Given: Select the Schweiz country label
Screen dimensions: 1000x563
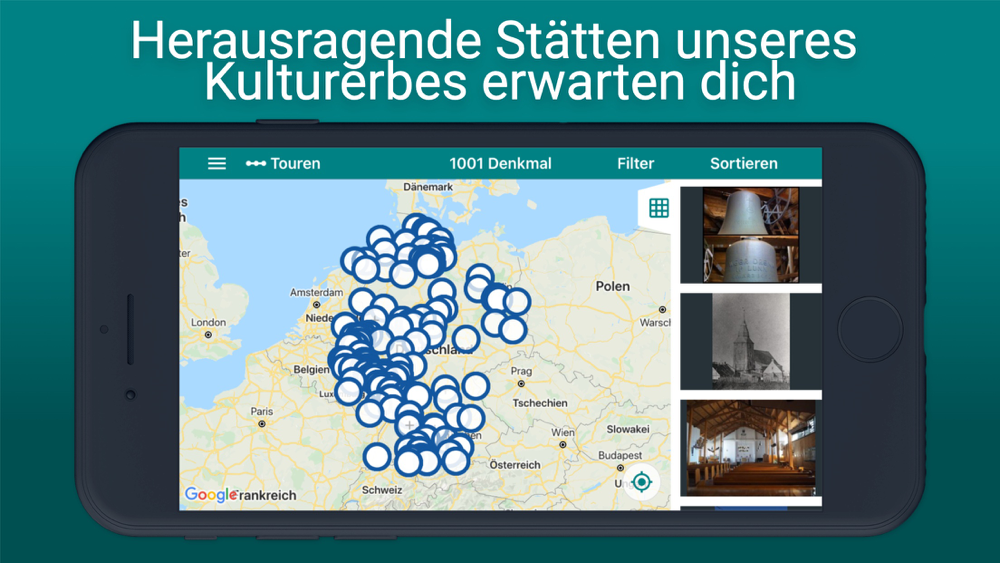Looking at the screenshot, I should [382, 490].
